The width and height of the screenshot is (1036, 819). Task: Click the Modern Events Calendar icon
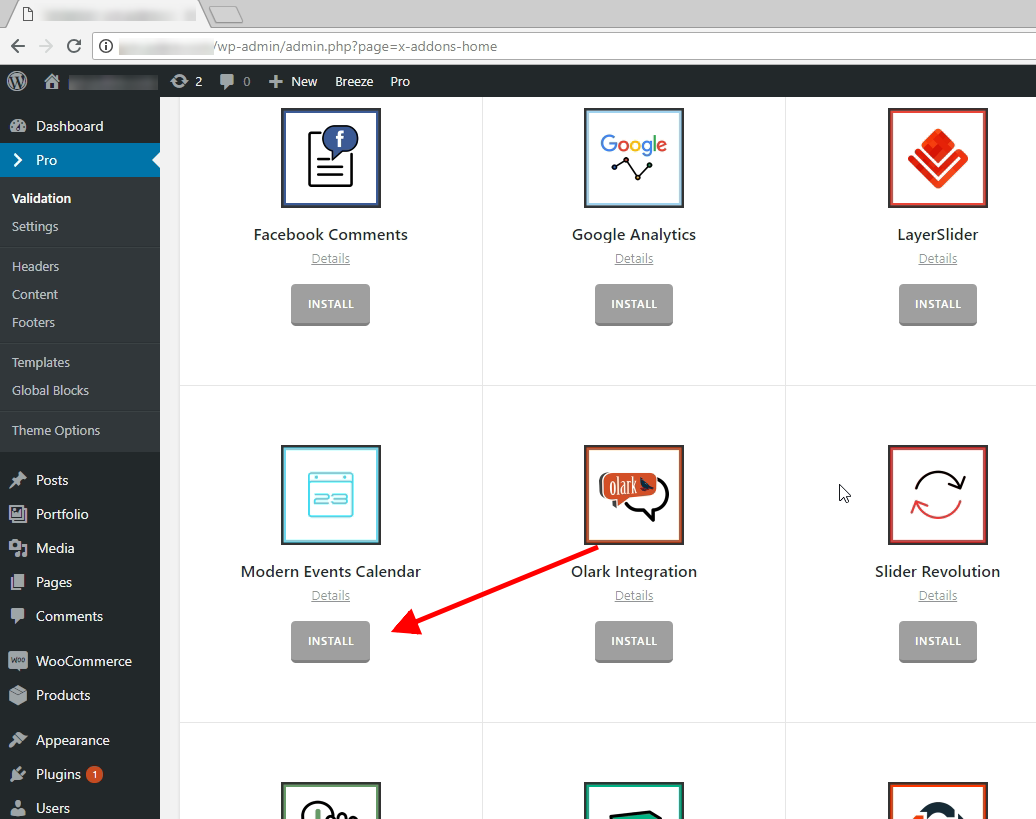(330, 495)
